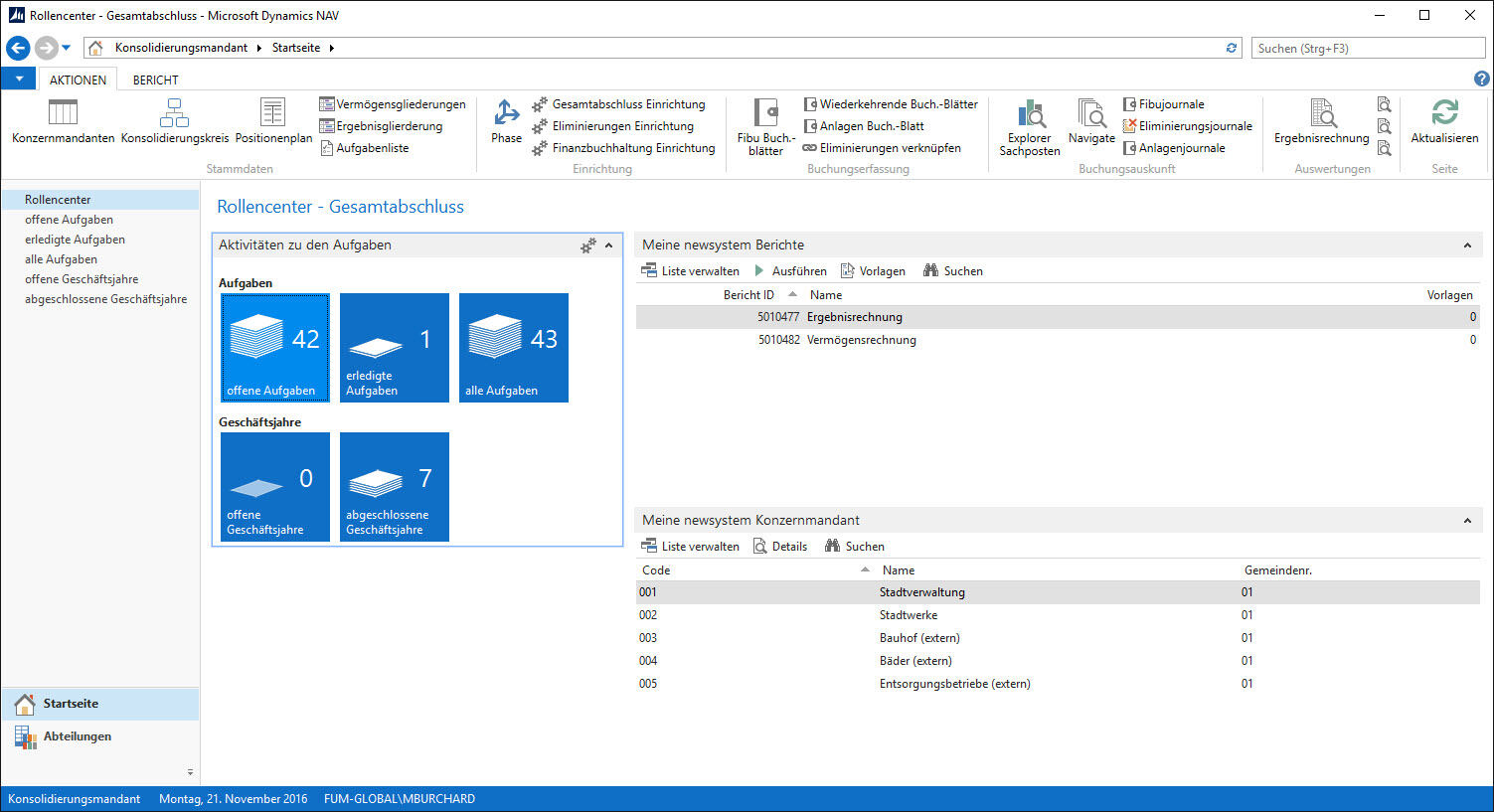Switch to the BERICHT ribbon tab

(156, 80)
